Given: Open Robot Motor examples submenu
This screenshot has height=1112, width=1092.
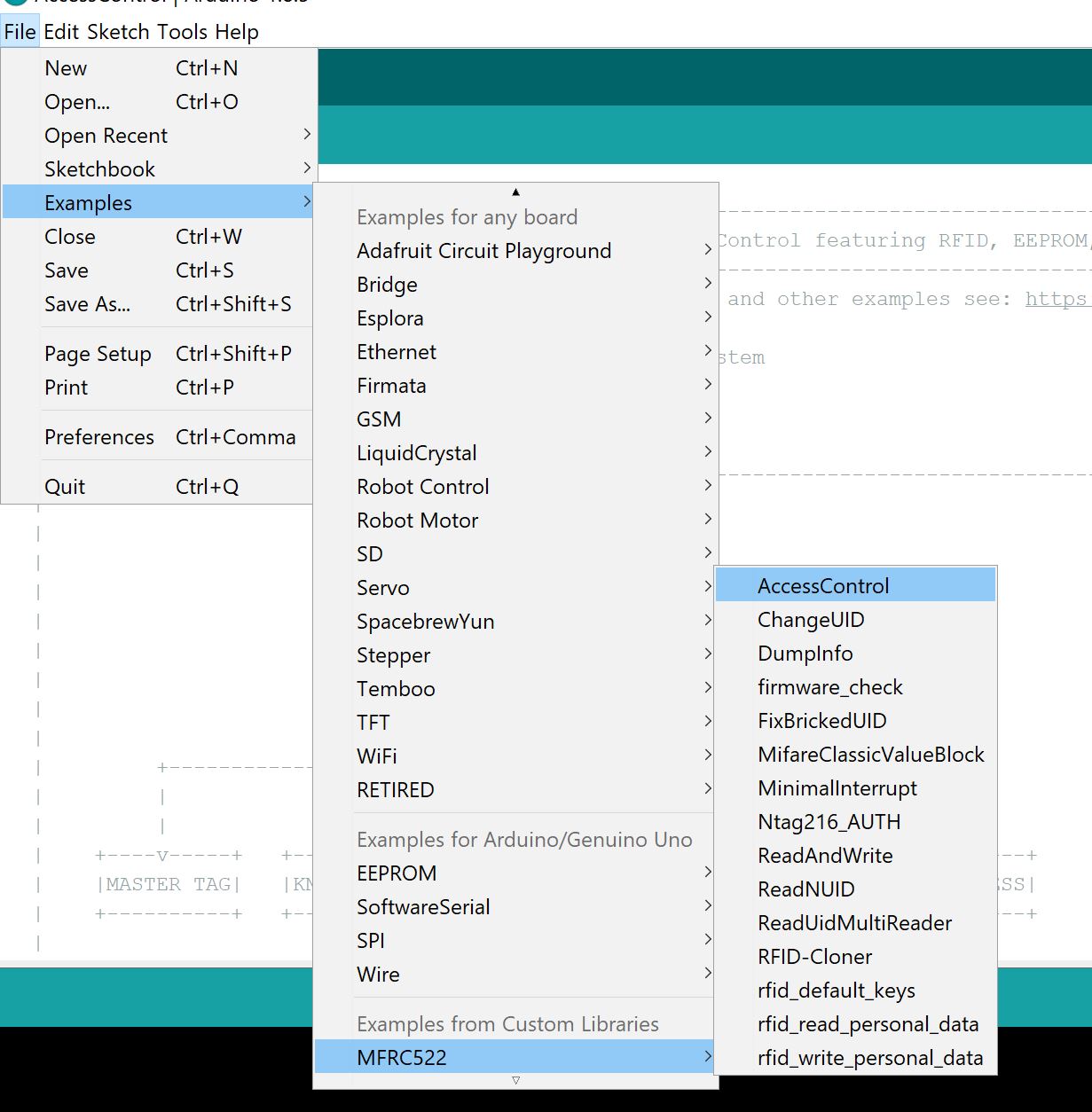Looking at the screenshot, I should [x=515, y=521].
